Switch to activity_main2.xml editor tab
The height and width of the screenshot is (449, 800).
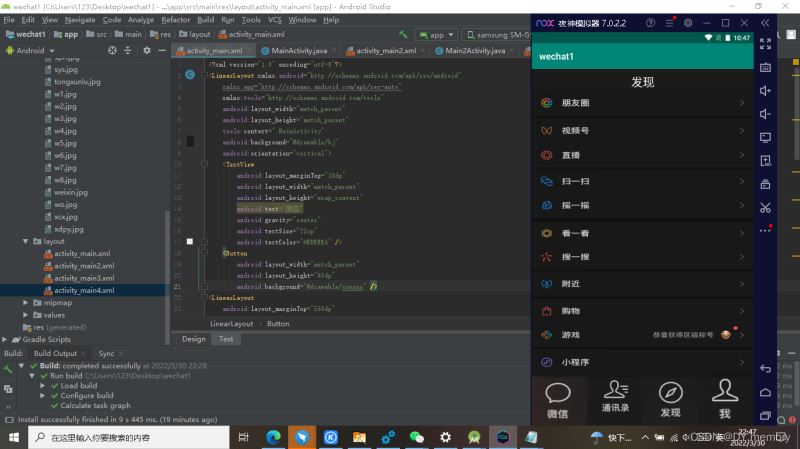pyautogui.click(x=385, y=51)
